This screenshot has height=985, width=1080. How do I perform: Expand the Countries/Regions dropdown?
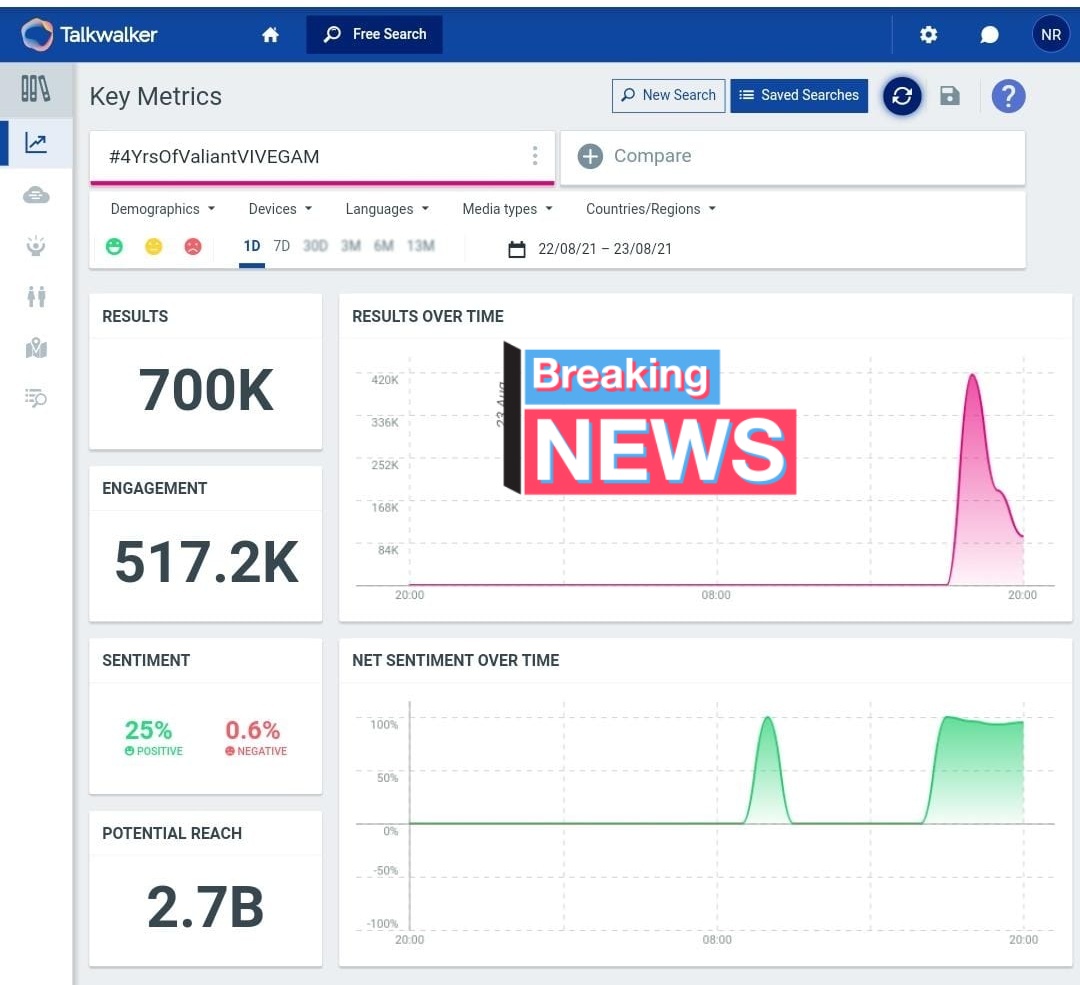point(651,209)
